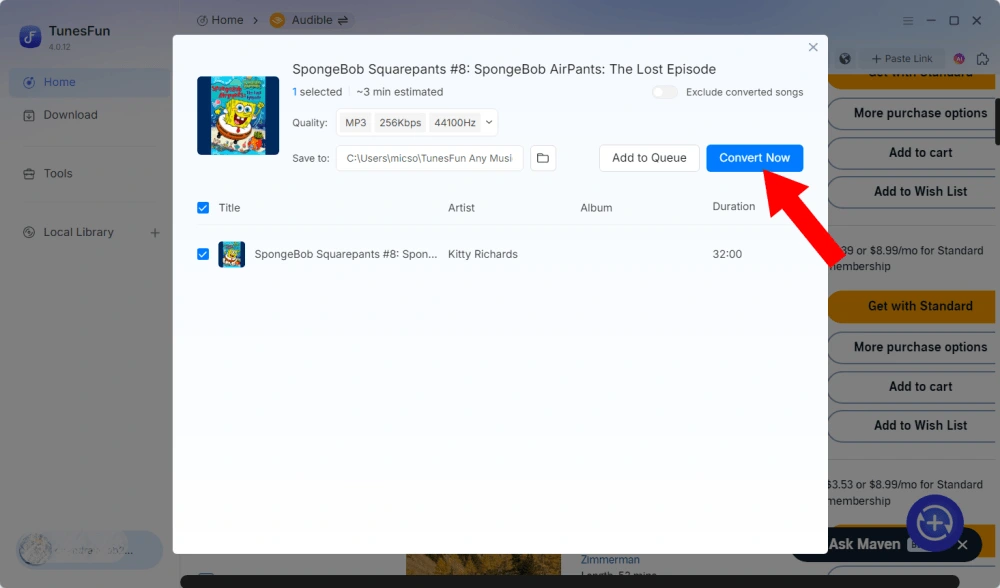Image resolution: width=1000 pixels, height=588 pixels.
Task: Open the hamburger menu in title bar
Action: (x=908, y=21)
